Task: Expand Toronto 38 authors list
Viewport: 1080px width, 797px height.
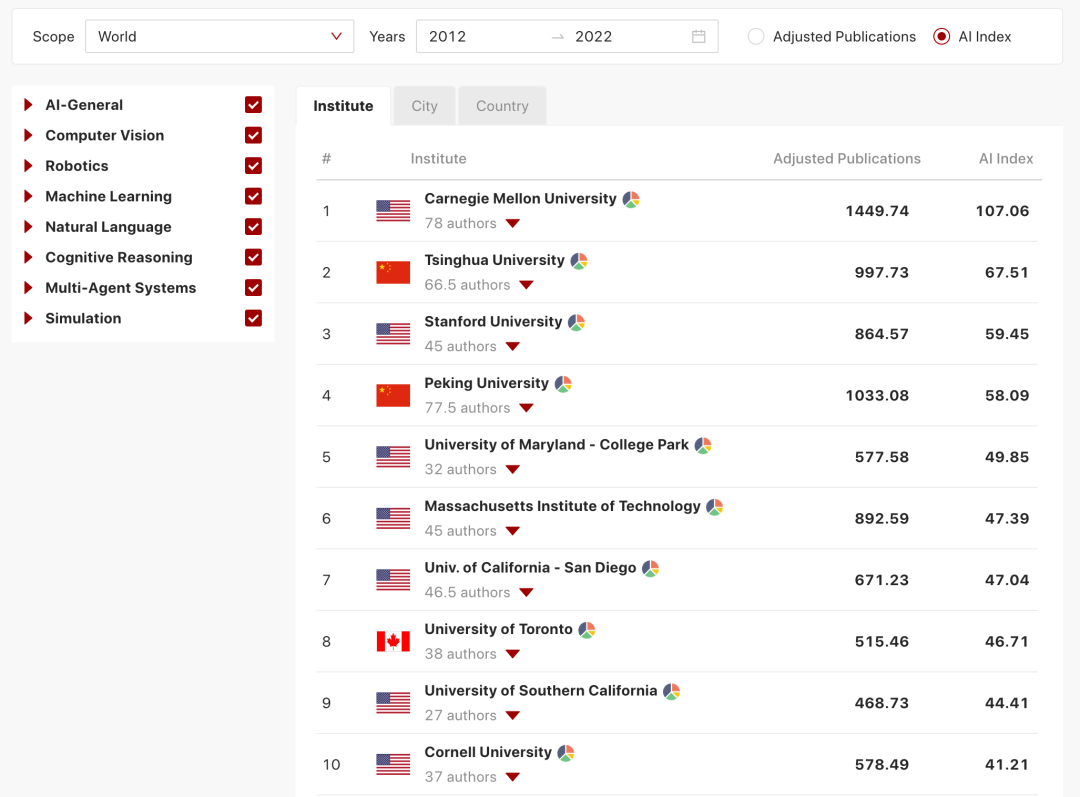Action: 512,654
